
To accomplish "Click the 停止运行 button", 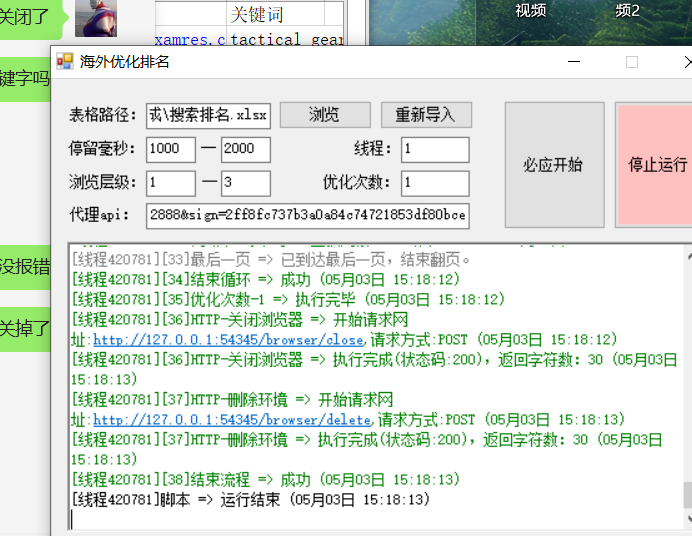I will (x=655, y=165).
